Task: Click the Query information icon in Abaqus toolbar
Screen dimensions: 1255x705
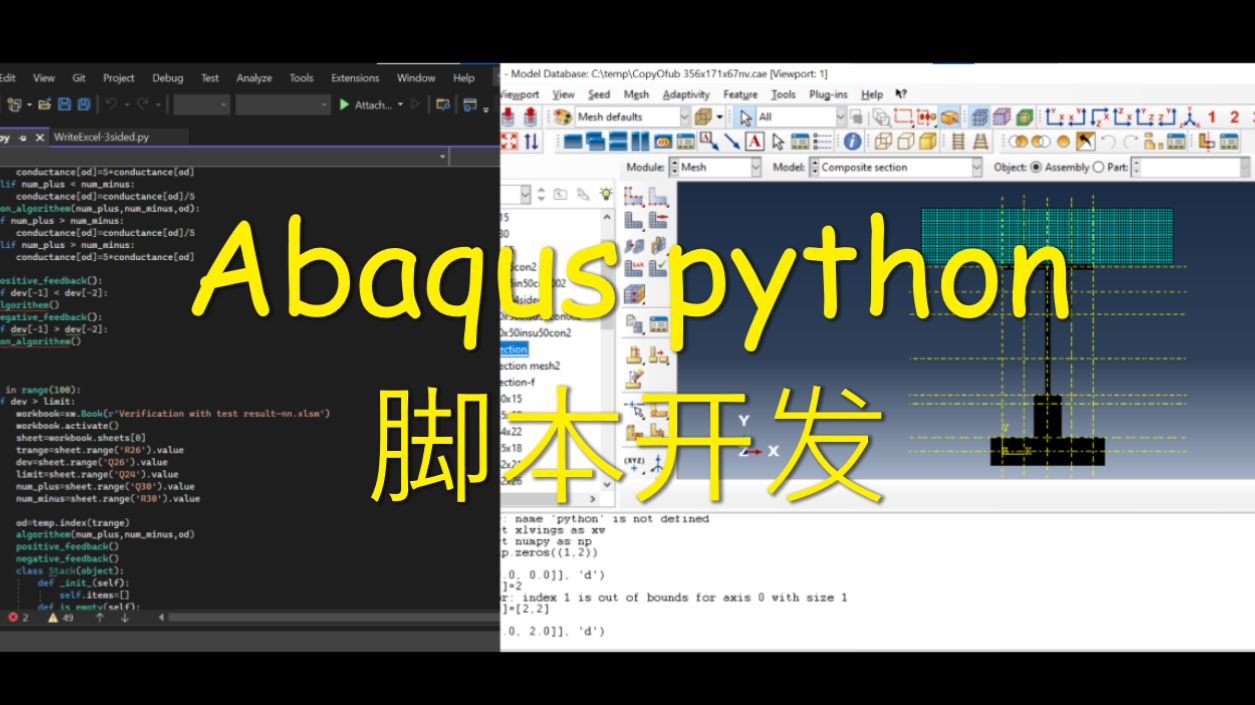Action: 852,142
